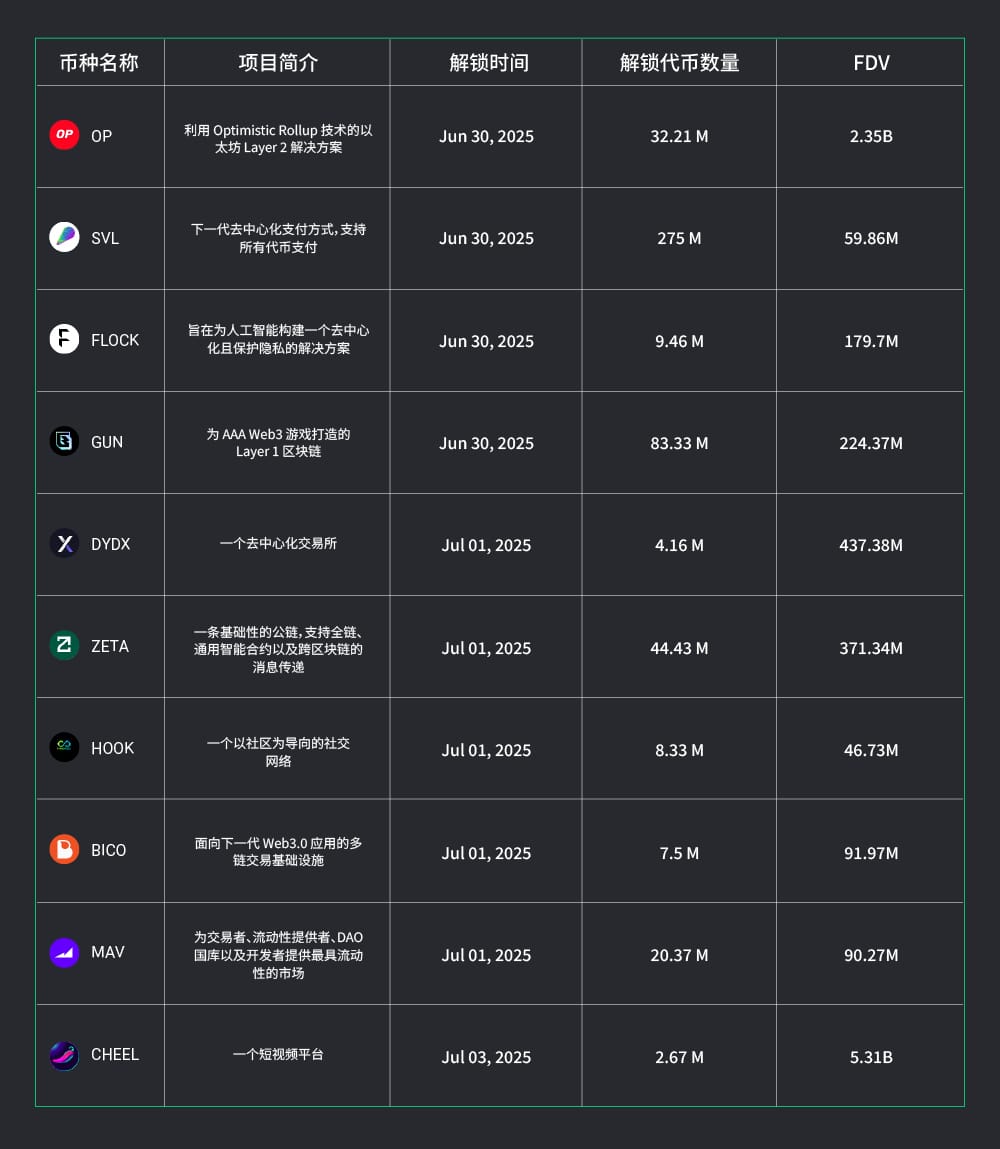This screenshot has height=1149, width=1000.
Task: Select the SVL token logo
Action: point(64,237)
